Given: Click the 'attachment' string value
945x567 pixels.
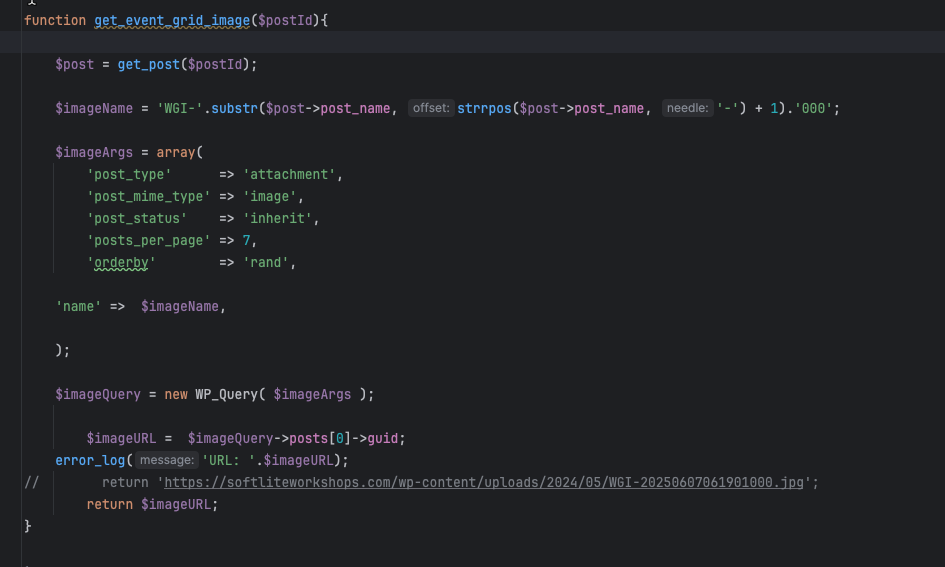Looking at the screenshot, I should click(289, 175).
